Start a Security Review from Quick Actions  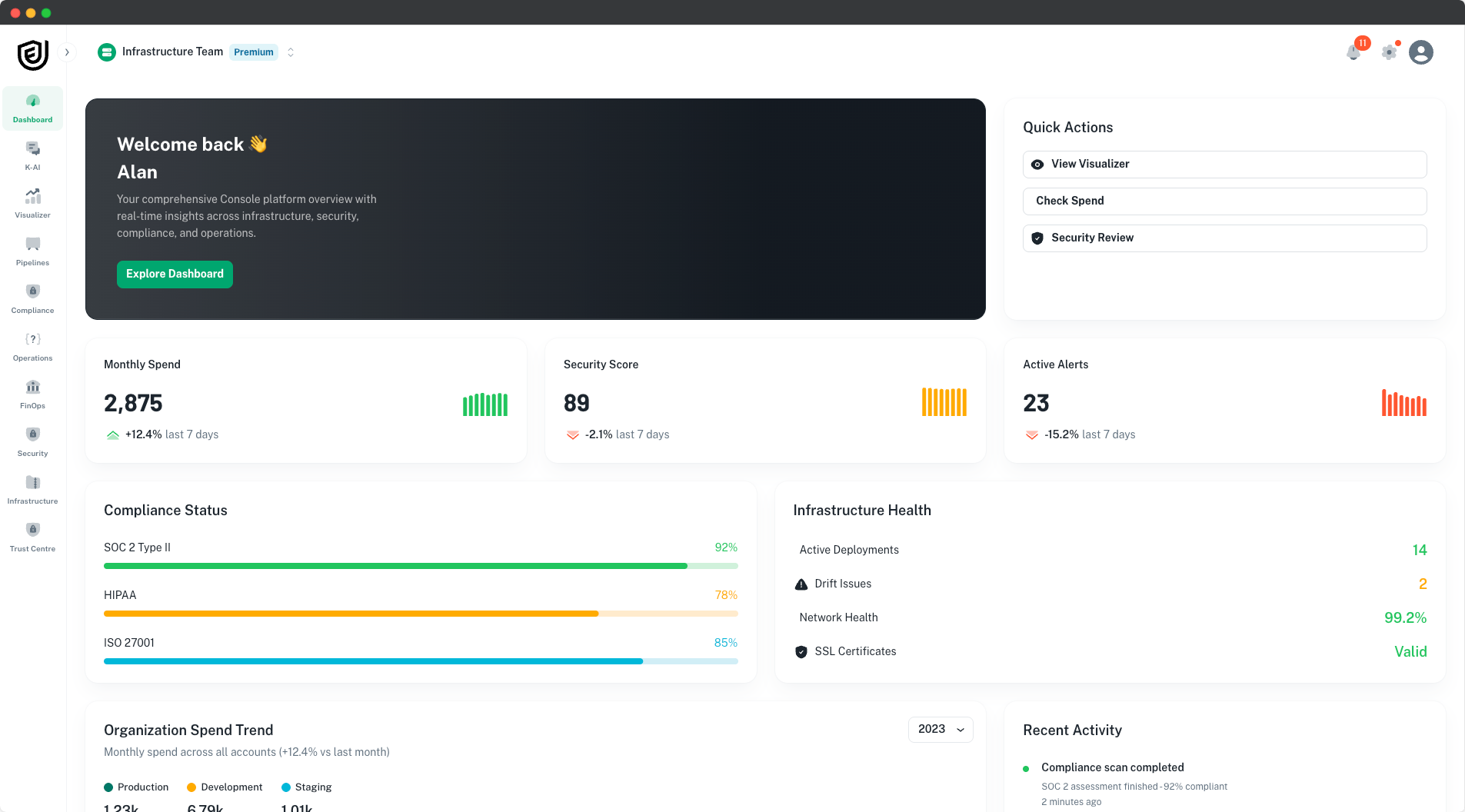(x=1224, y=238)
